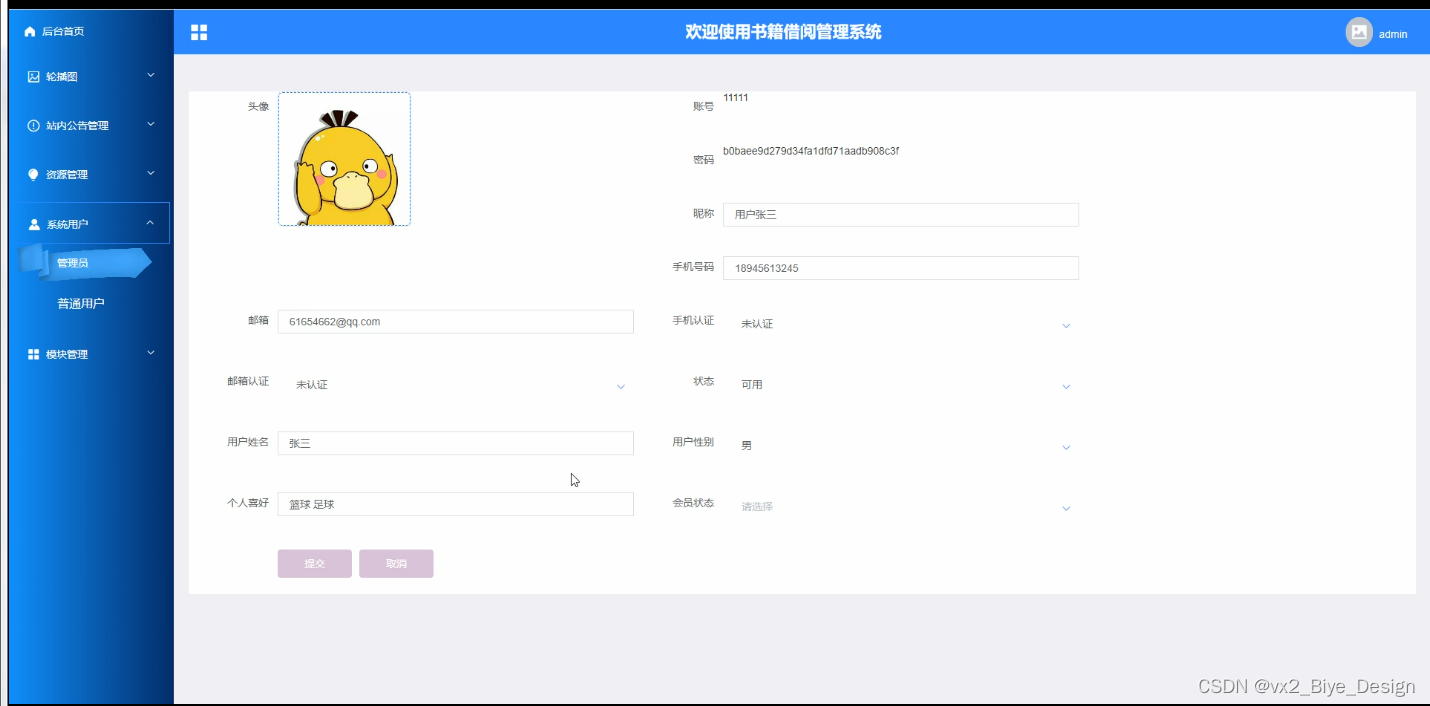1430x706 pixels.
Task: Click the 邮箱 input field
Action: (x=456, y=322)
